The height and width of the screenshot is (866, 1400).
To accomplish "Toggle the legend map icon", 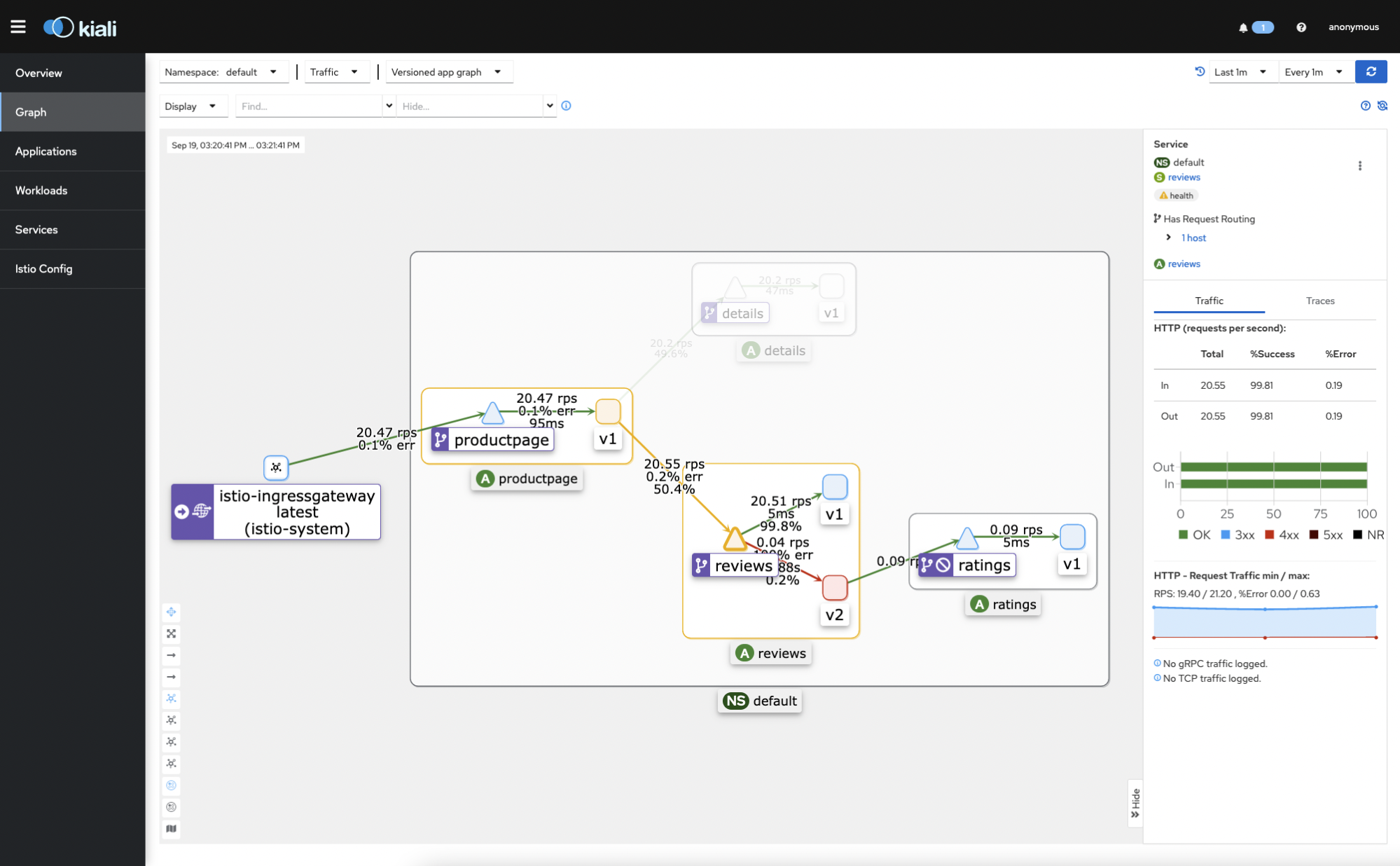I will tap(171, 829).
